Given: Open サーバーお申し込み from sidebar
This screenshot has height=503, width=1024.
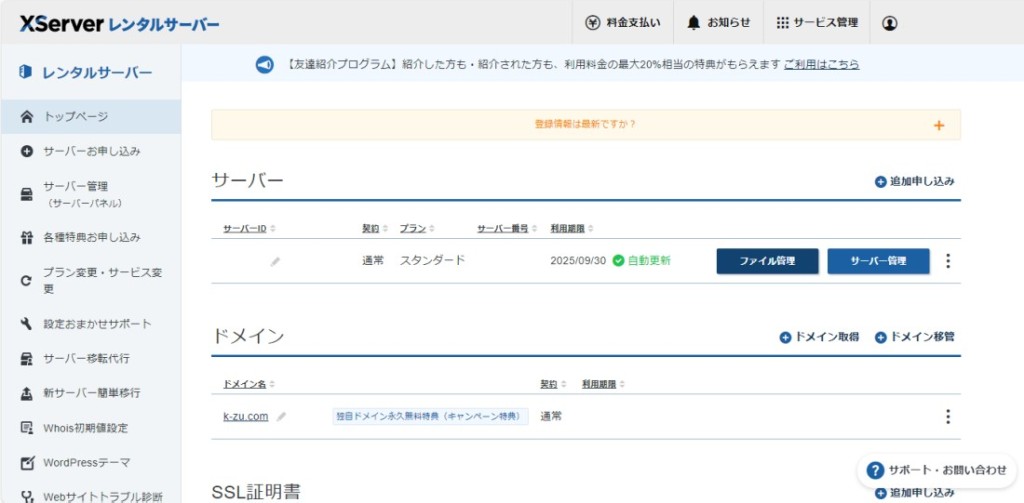Looking at the screenshot, I should click(90, 152).
